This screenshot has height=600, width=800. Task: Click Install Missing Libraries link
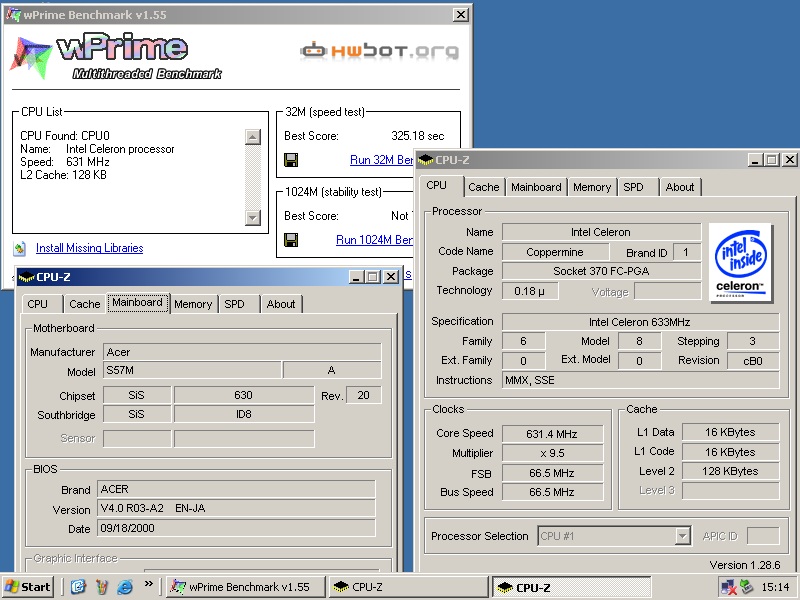tap(89, 248)
